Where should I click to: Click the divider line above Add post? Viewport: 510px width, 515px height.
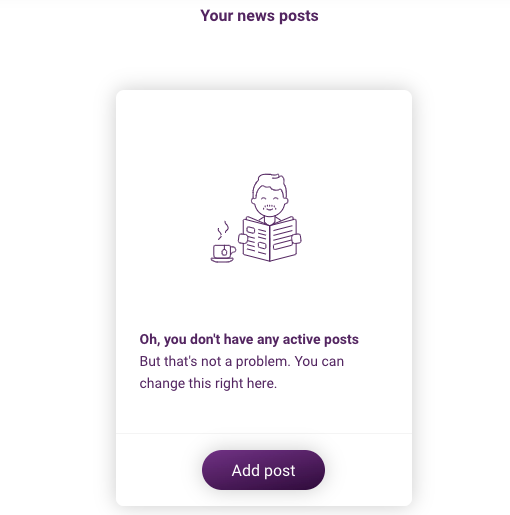pyautogui.click(x=264, y=433)
